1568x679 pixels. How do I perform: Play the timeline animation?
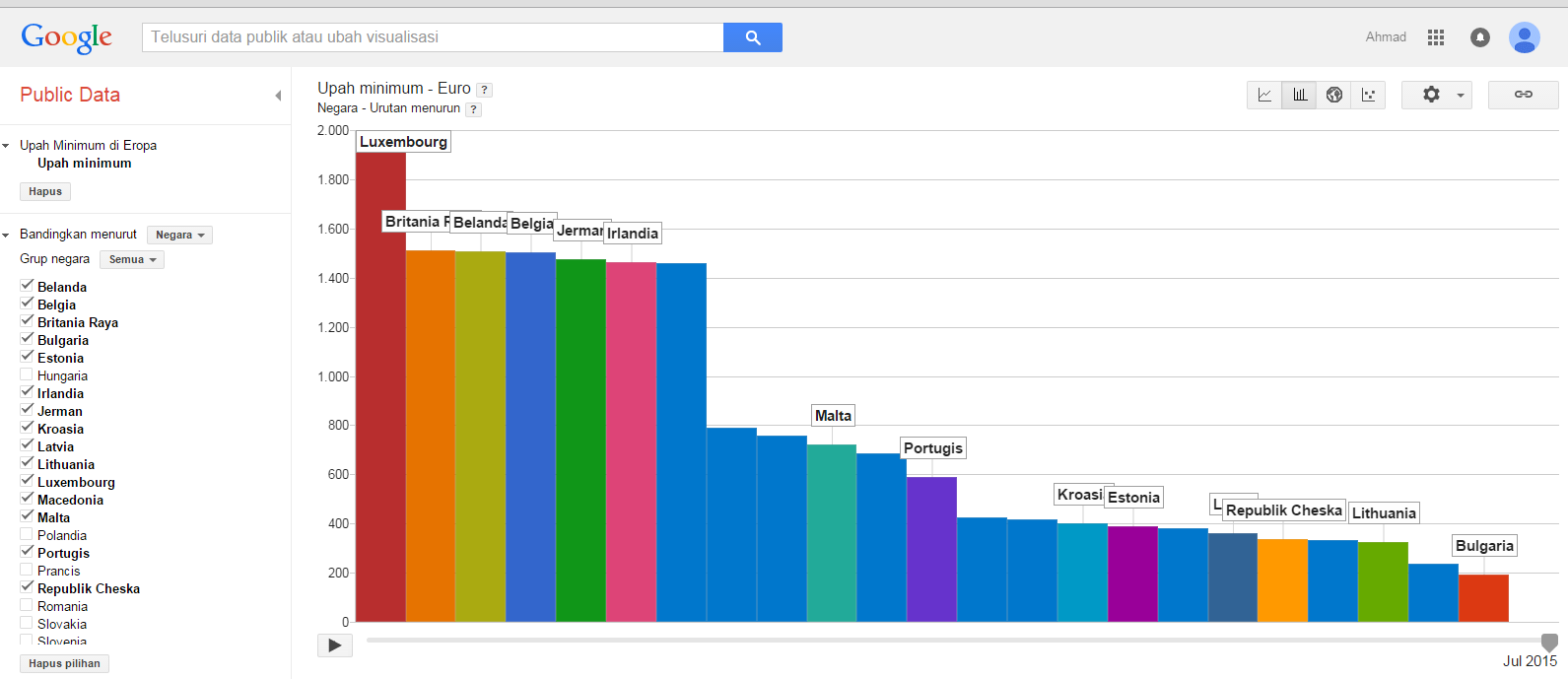(x=335, y=645)
